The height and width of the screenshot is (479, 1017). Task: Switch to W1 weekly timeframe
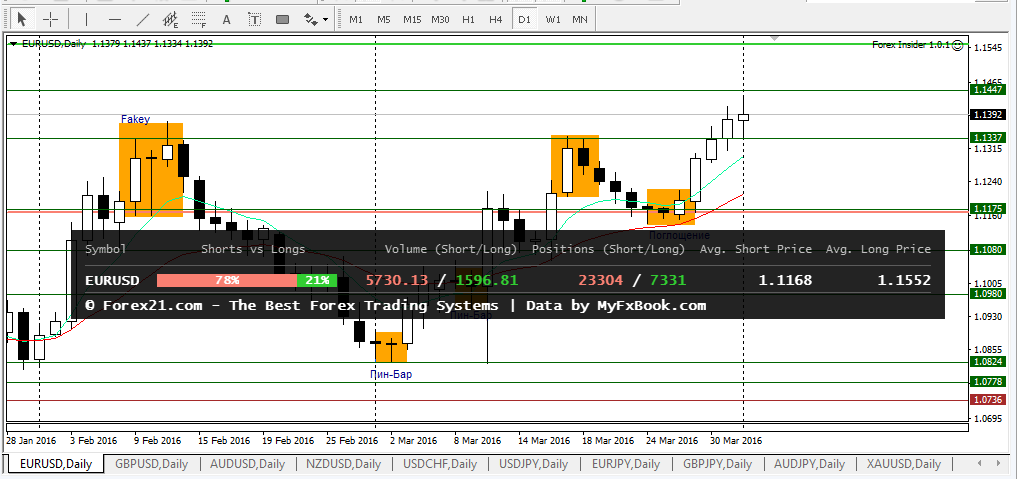point(553,19)
